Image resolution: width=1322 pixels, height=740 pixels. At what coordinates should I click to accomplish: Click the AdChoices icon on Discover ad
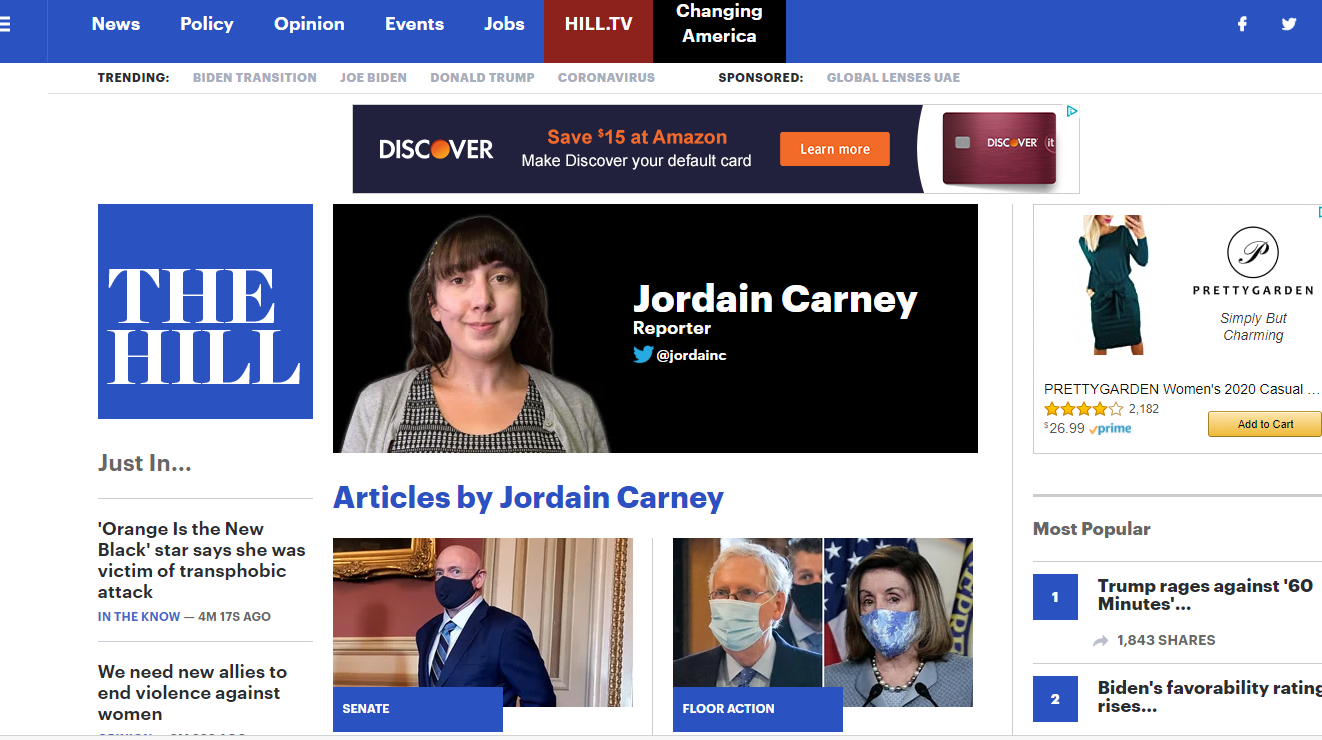1071,111
